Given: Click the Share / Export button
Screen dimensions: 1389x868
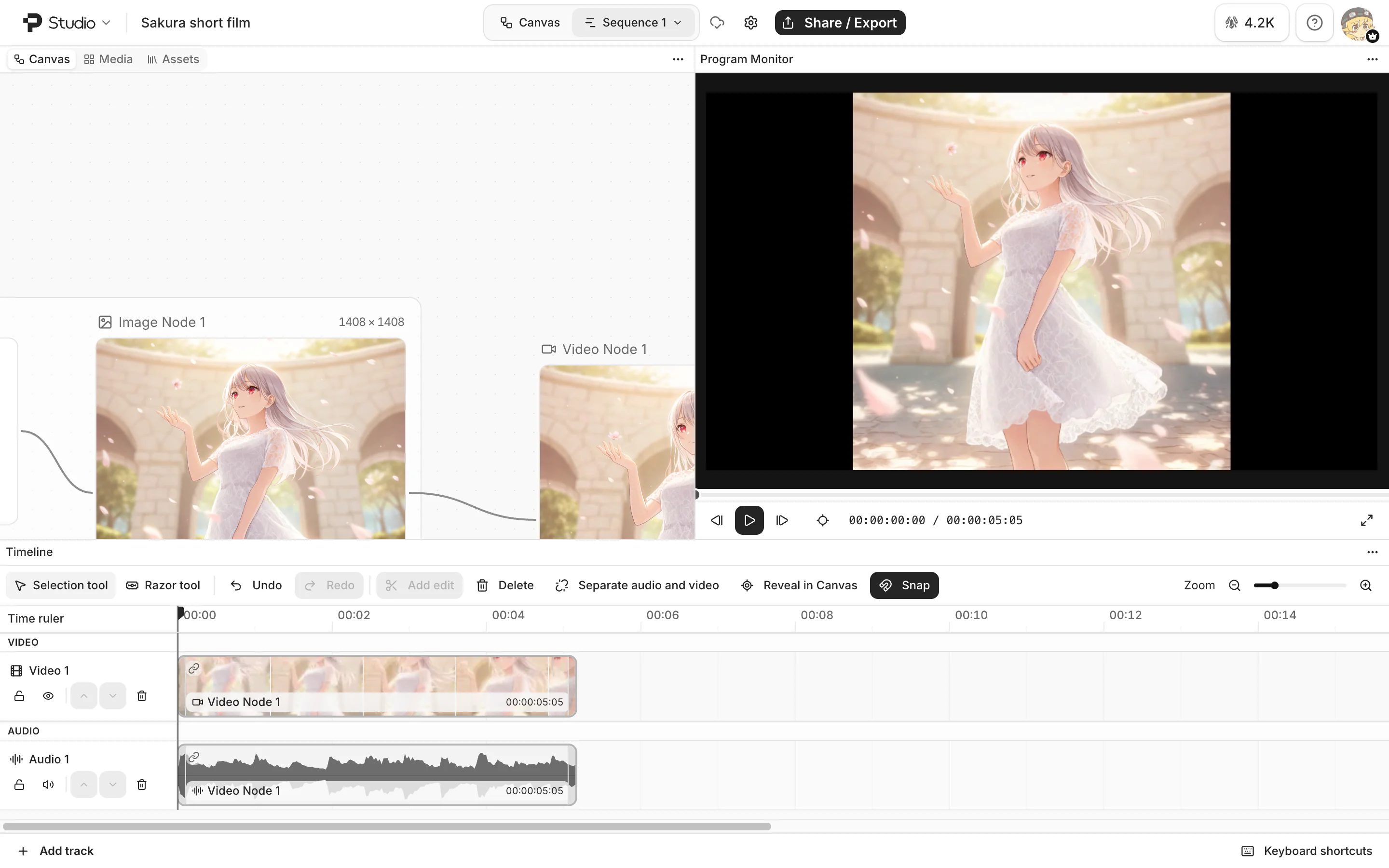Looking at the screenshot, I should (840, 22).
